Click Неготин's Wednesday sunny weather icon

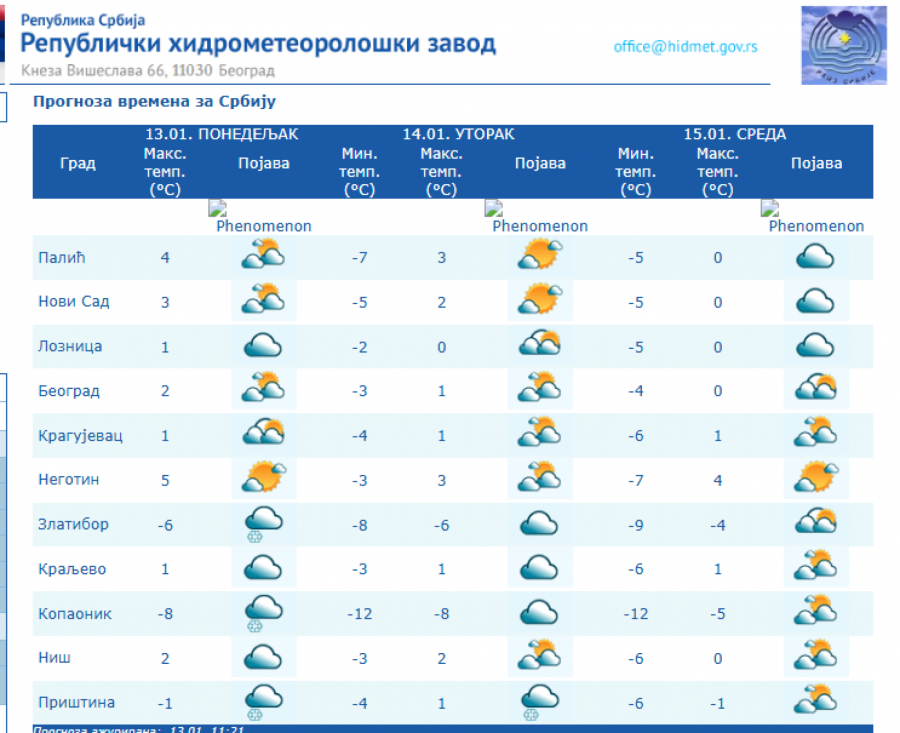[x=815, y=478]
